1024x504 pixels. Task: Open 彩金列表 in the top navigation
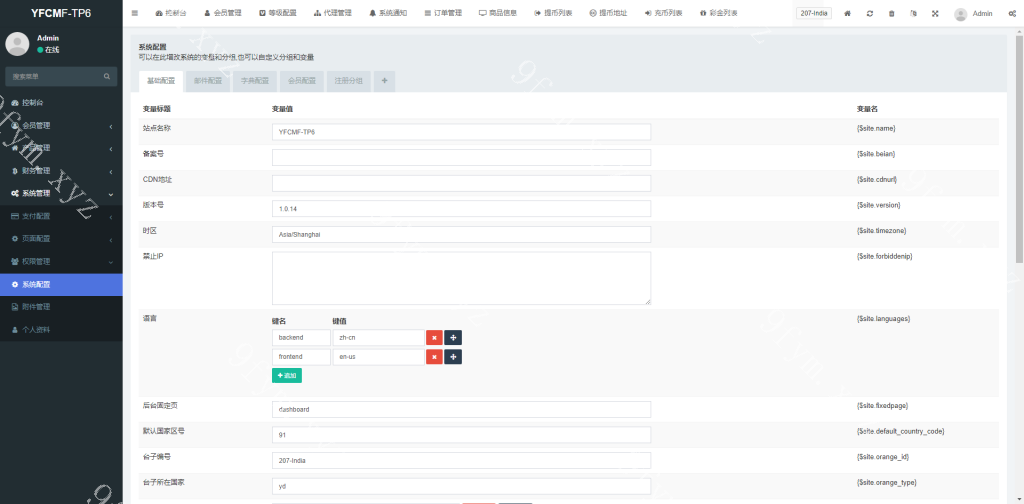718,13
